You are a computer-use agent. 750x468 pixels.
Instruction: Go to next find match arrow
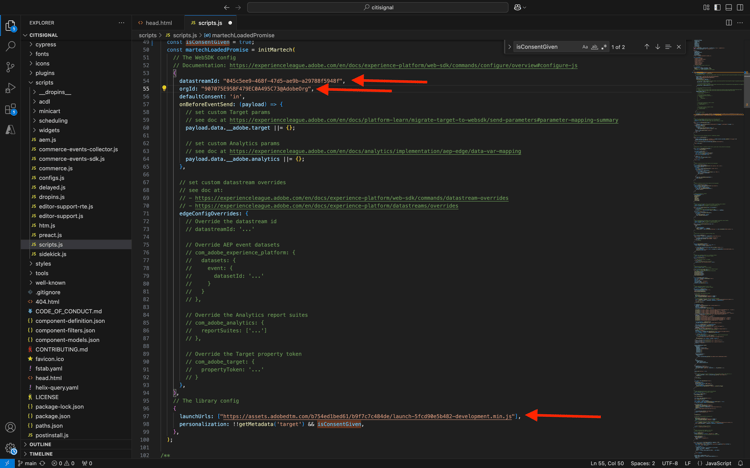pos(657,47)
